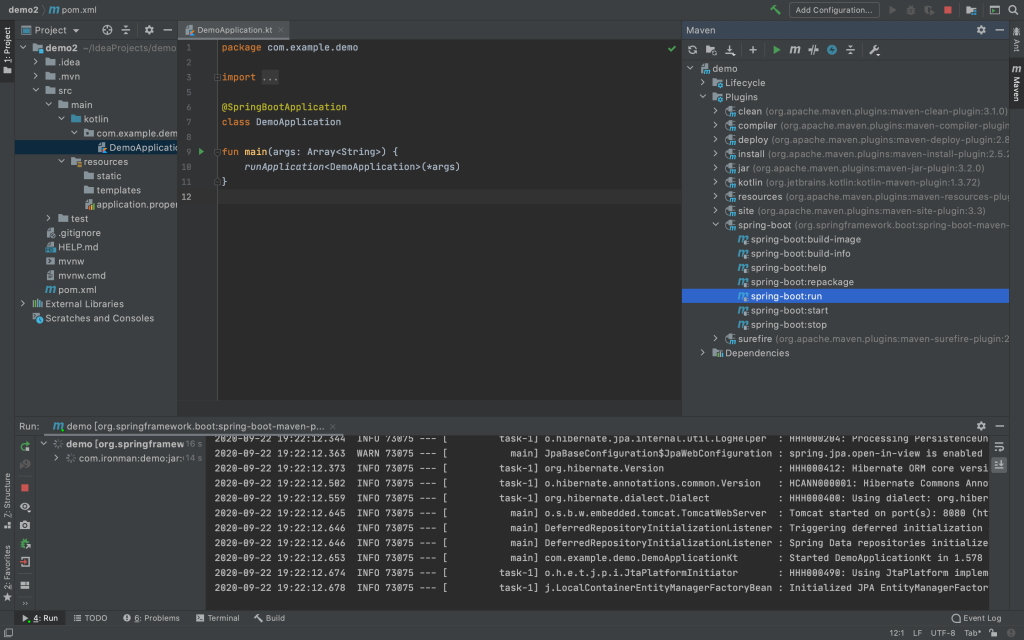Viewport: 1024px width, 640px height.
Task: Open Project Structure icon in top toolbar
Action: [x=971, y=10]
